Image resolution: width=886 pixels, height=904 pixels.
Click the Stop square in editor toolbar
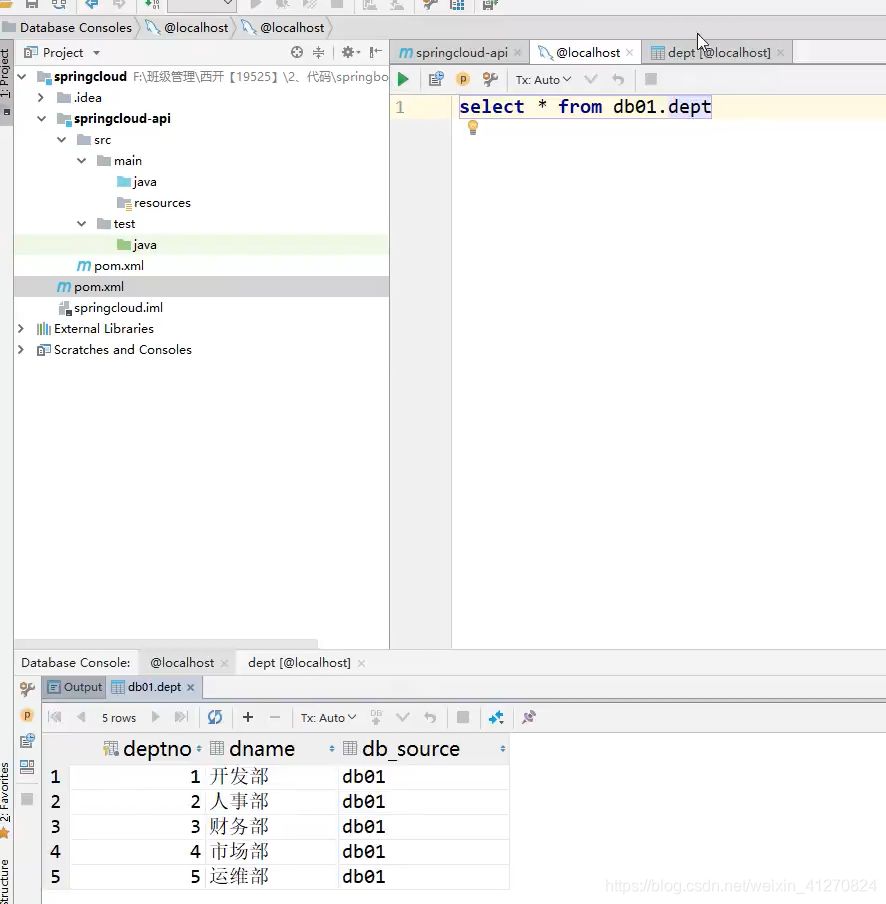651,79
